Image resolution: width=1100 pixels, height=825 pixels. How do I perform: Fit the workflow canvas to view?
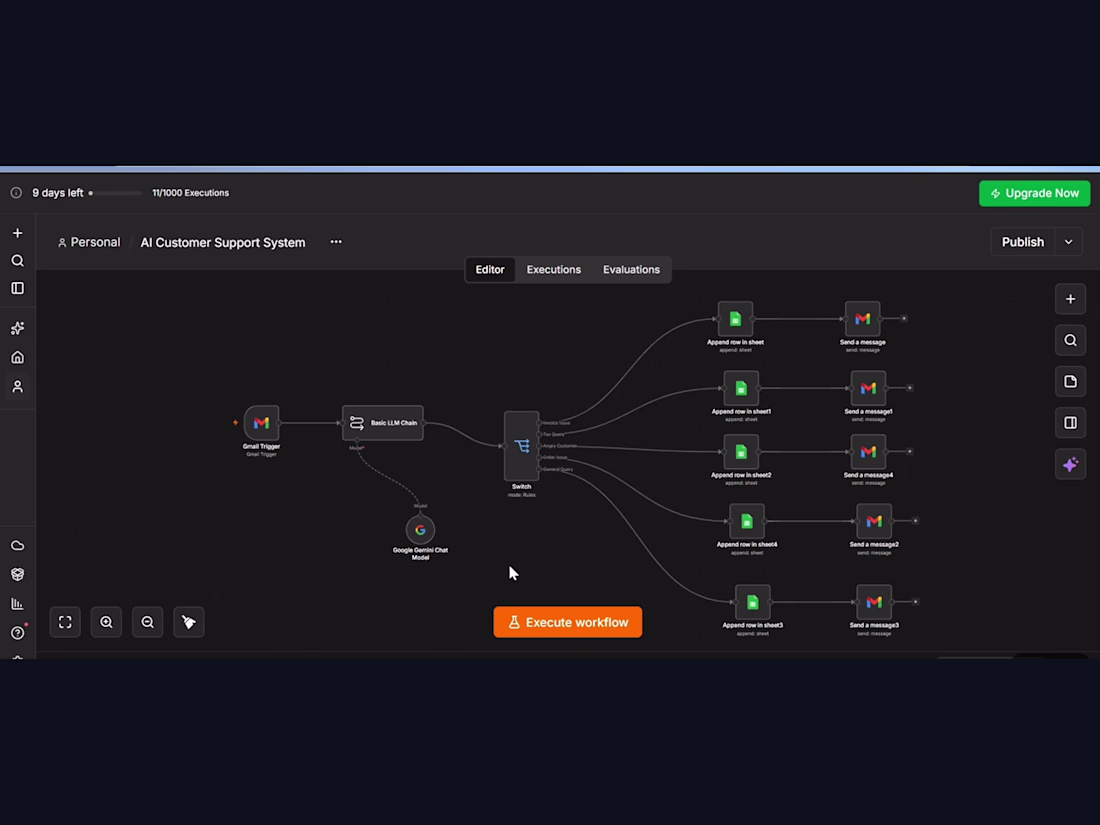(65, 622)
